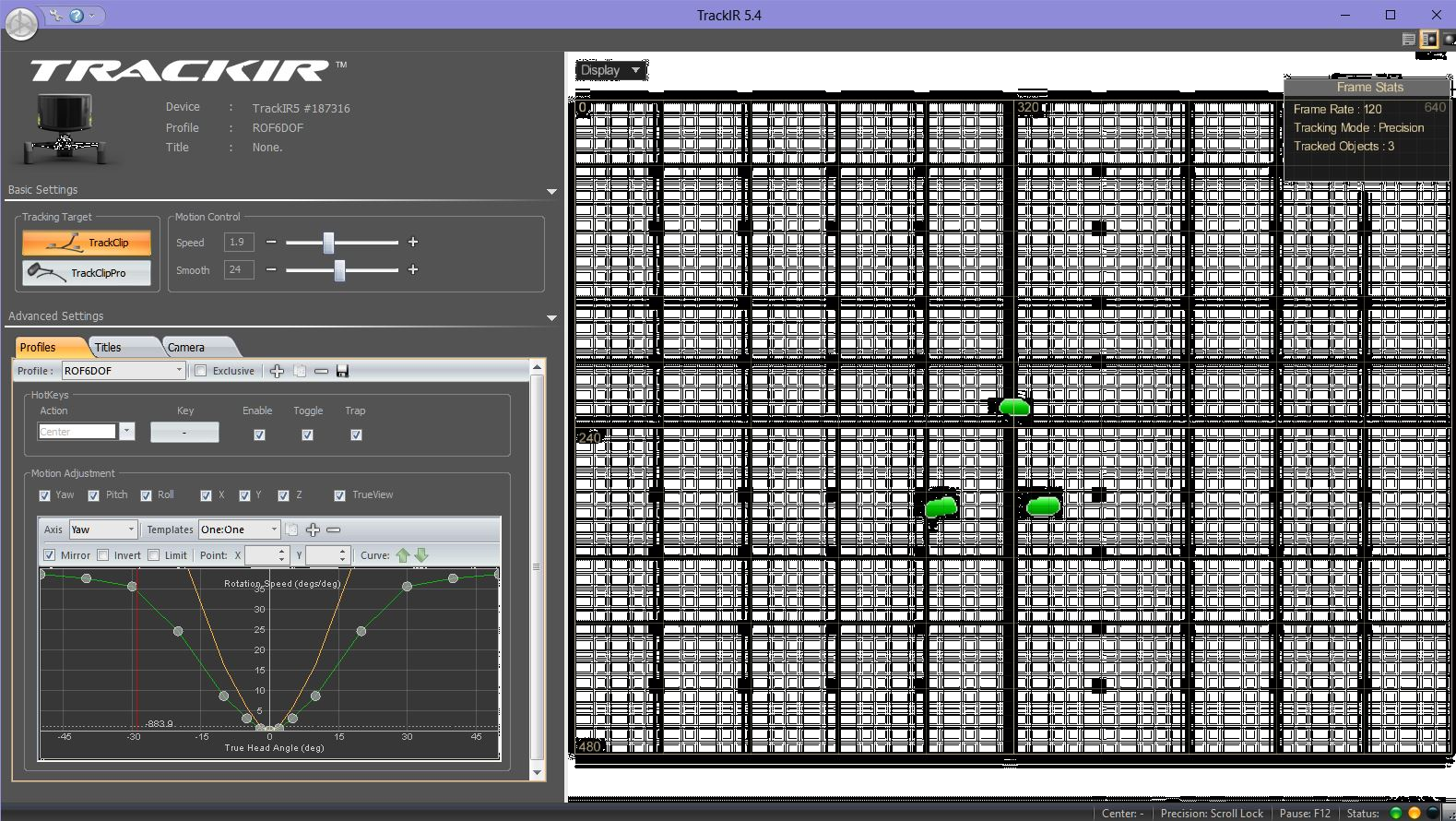Image resolution: width=1456 pixels, height=821 pixels.
Task: Click the plus icon beside the Templates dropdown
Action: (313, 529)
